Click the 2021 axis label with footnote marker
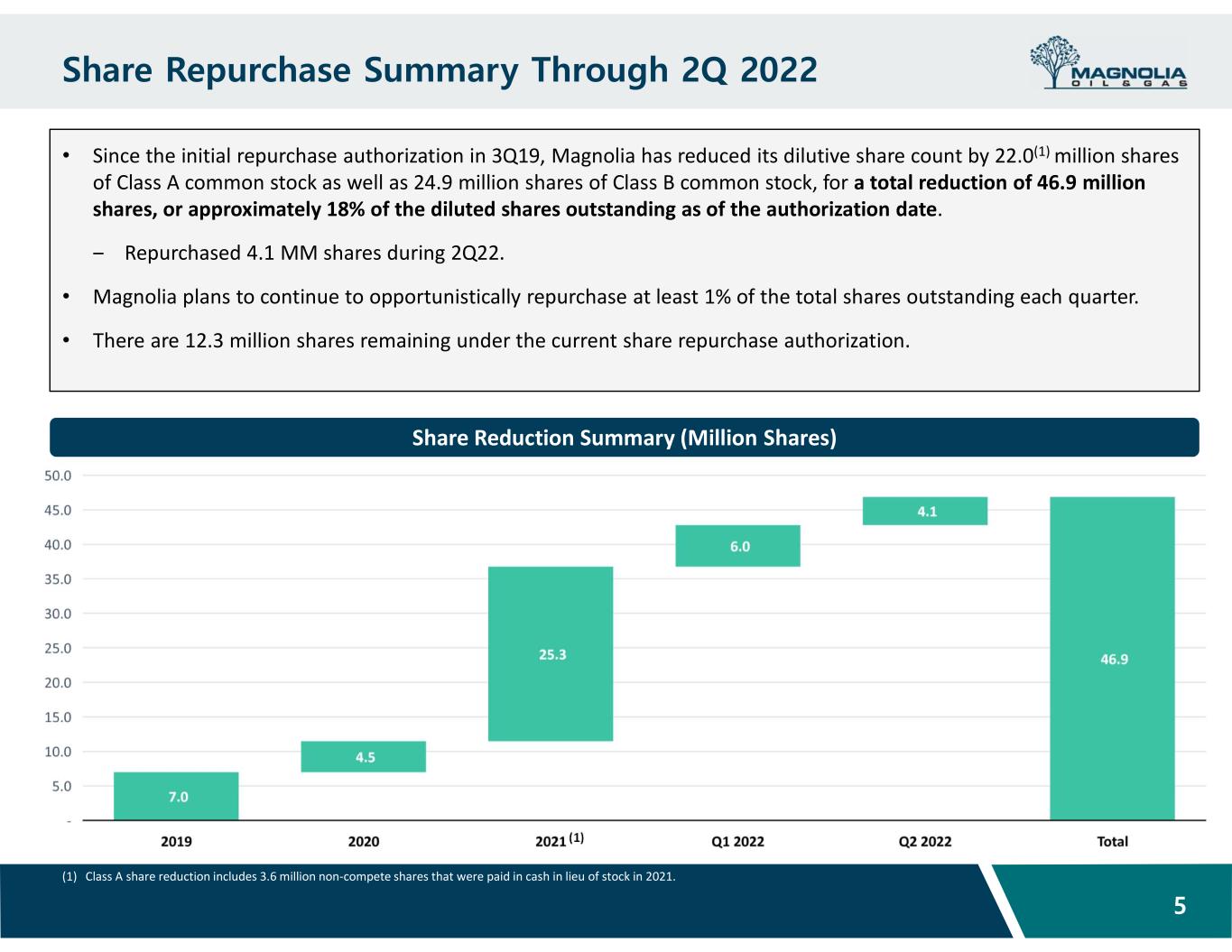1232x952 pixels. coord(560,840)
